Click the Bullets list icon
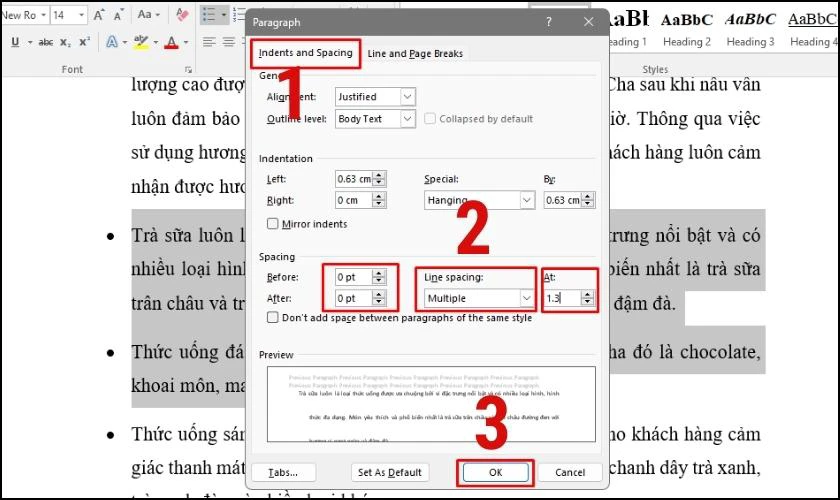Image resolution: width=840 pixels, height=500 pixels. [x=209, y=14]
